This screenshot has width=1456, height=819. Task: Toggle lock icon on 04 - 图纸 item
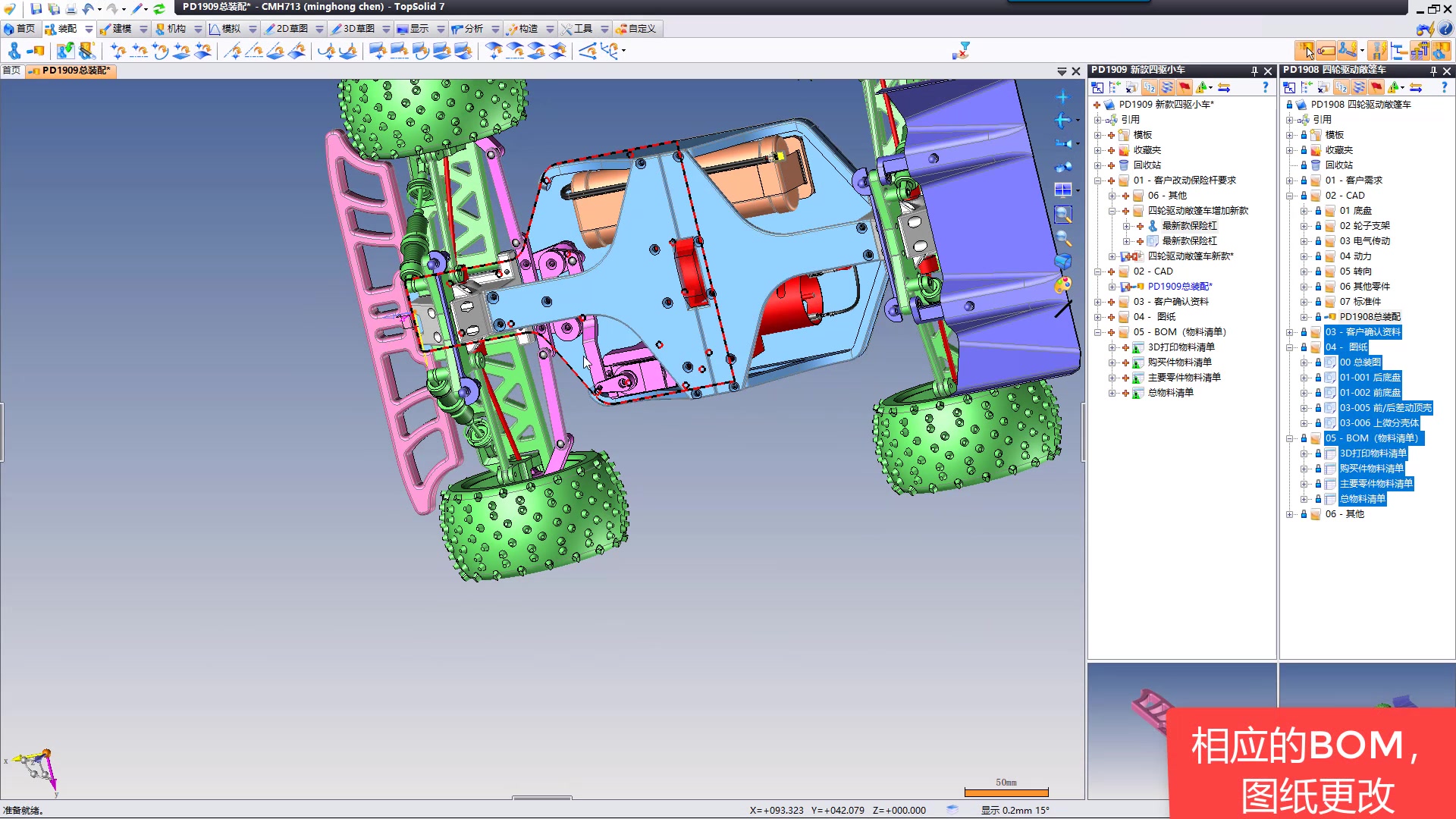(x=1303, y=346)
